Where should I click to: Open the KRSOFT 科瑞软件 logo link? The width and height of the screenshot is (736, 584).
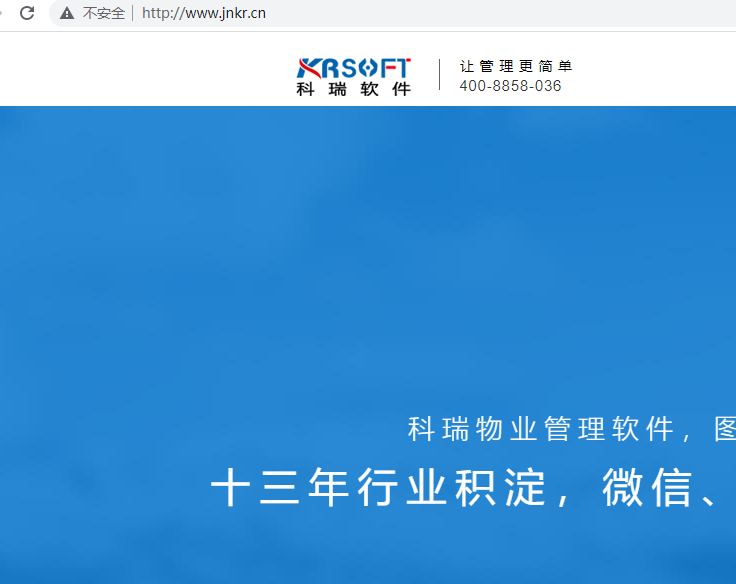tap(354, 77)
